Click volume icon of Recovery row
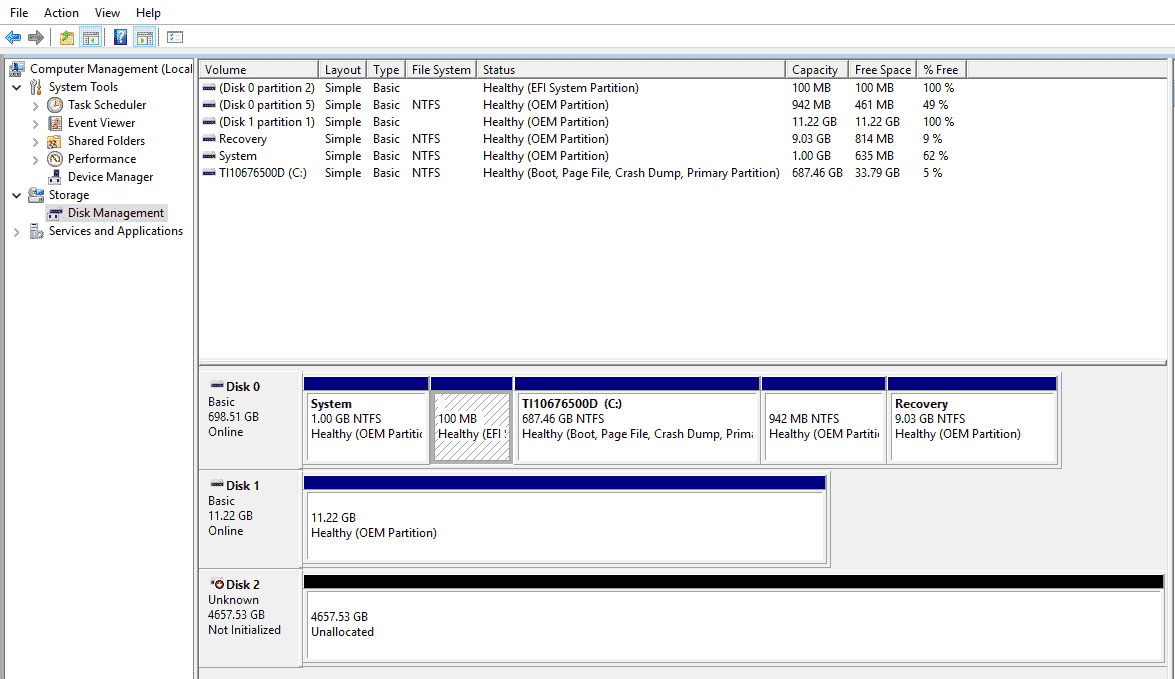This screenshot has height=679, width=1175. point(209,139)
